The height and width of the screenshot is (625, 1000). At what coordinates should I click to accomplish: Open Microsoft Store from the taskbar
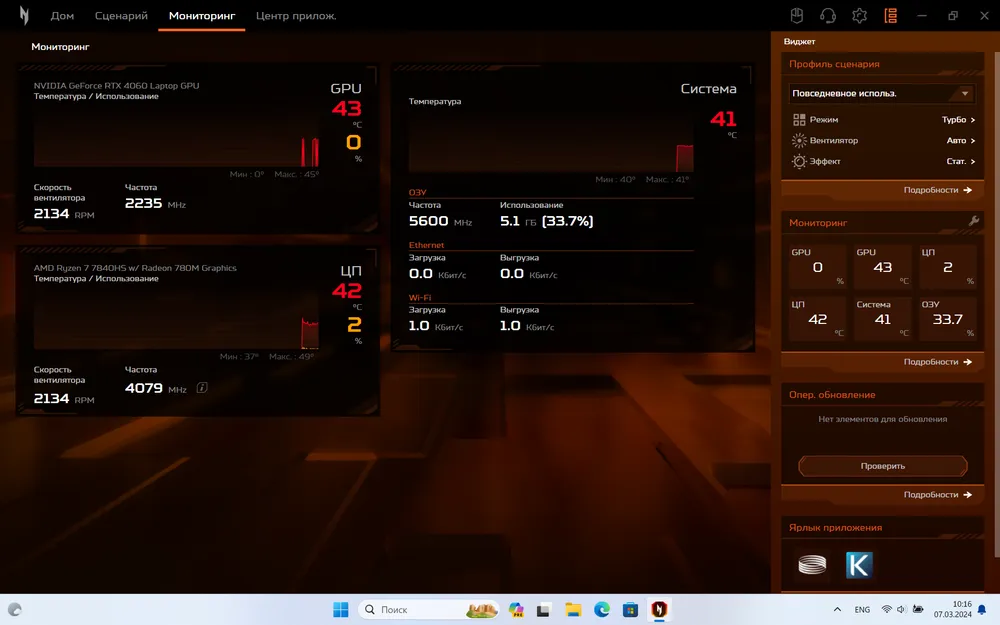click(x=630, y=610)
